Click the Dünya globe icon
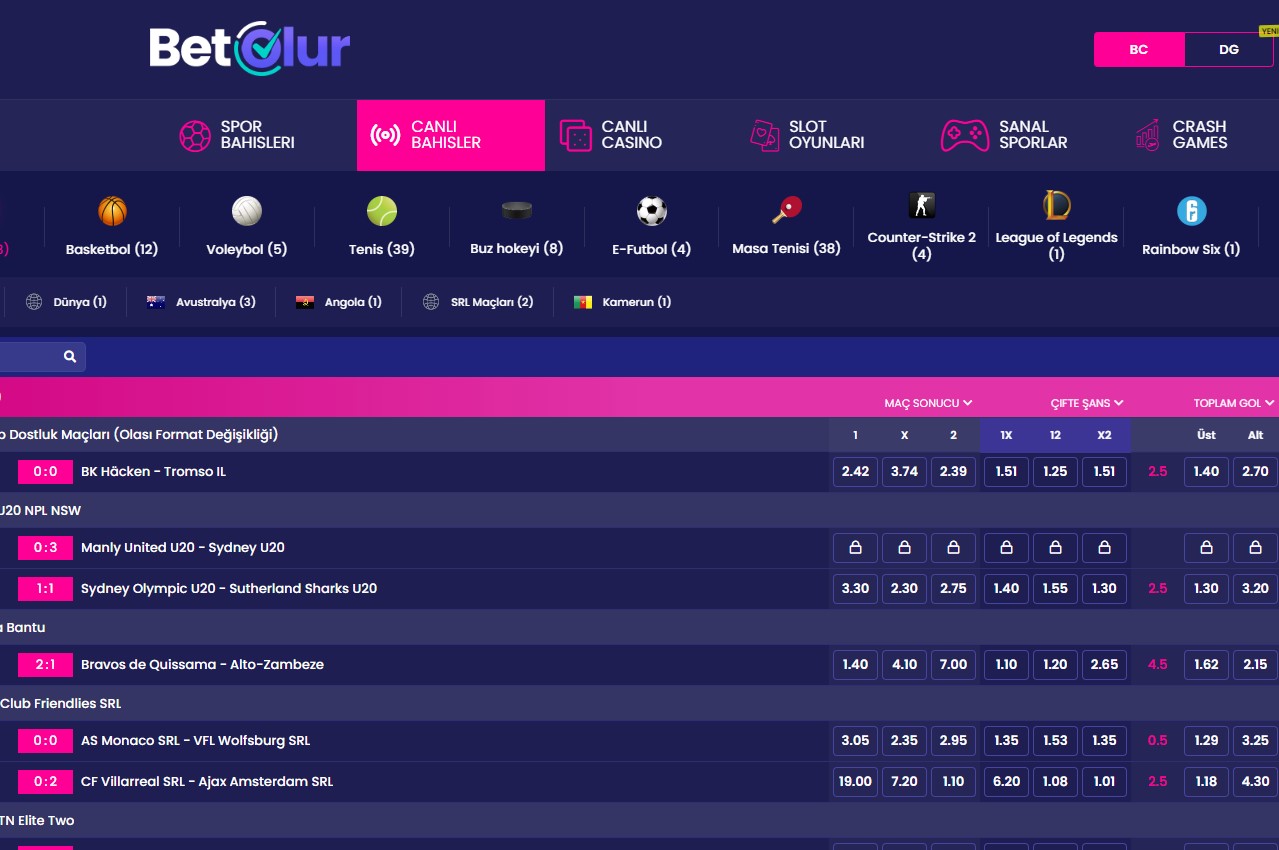This screenshot has height=850, width=1279. 34,302
